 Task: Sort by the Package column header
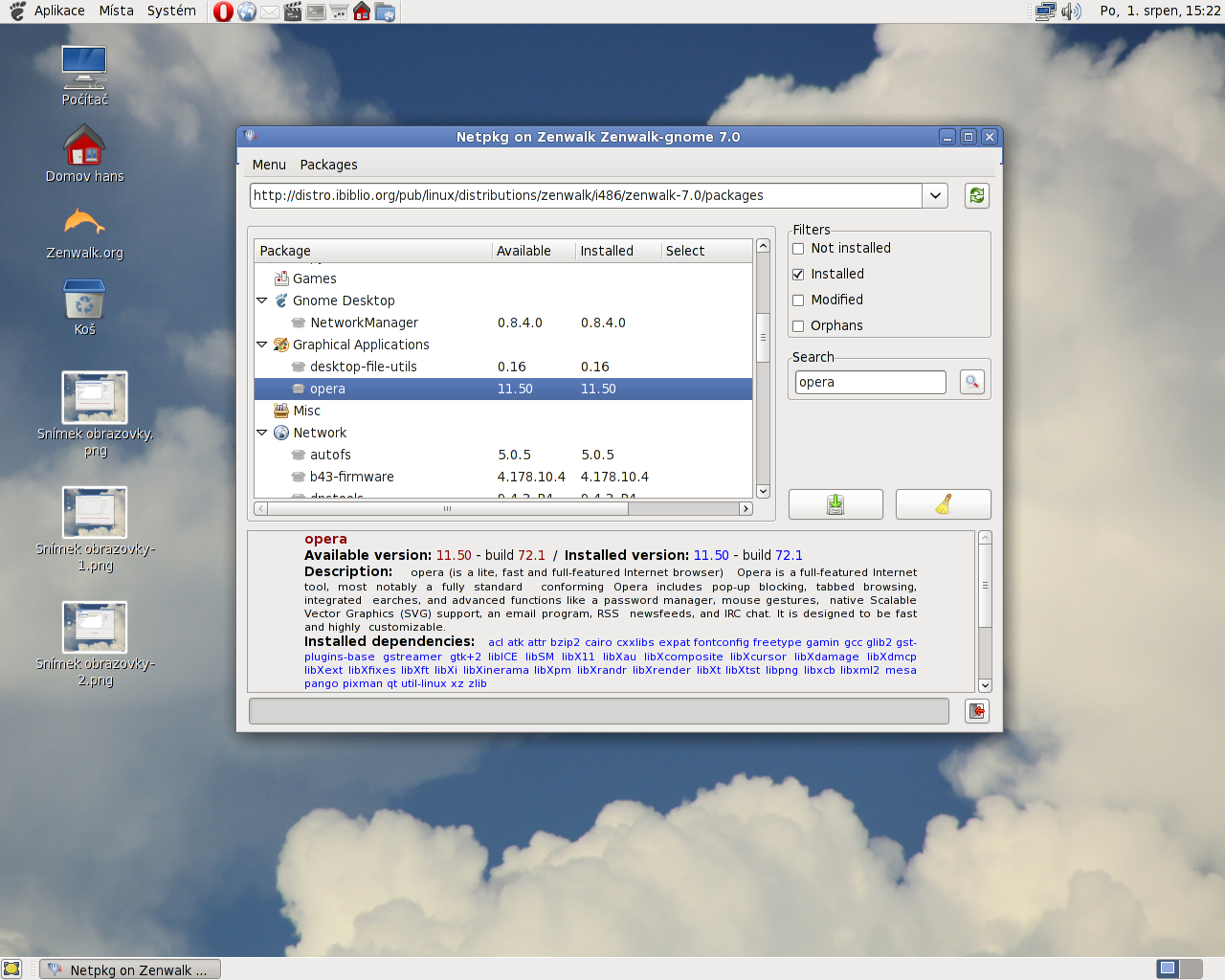point(373,251)
